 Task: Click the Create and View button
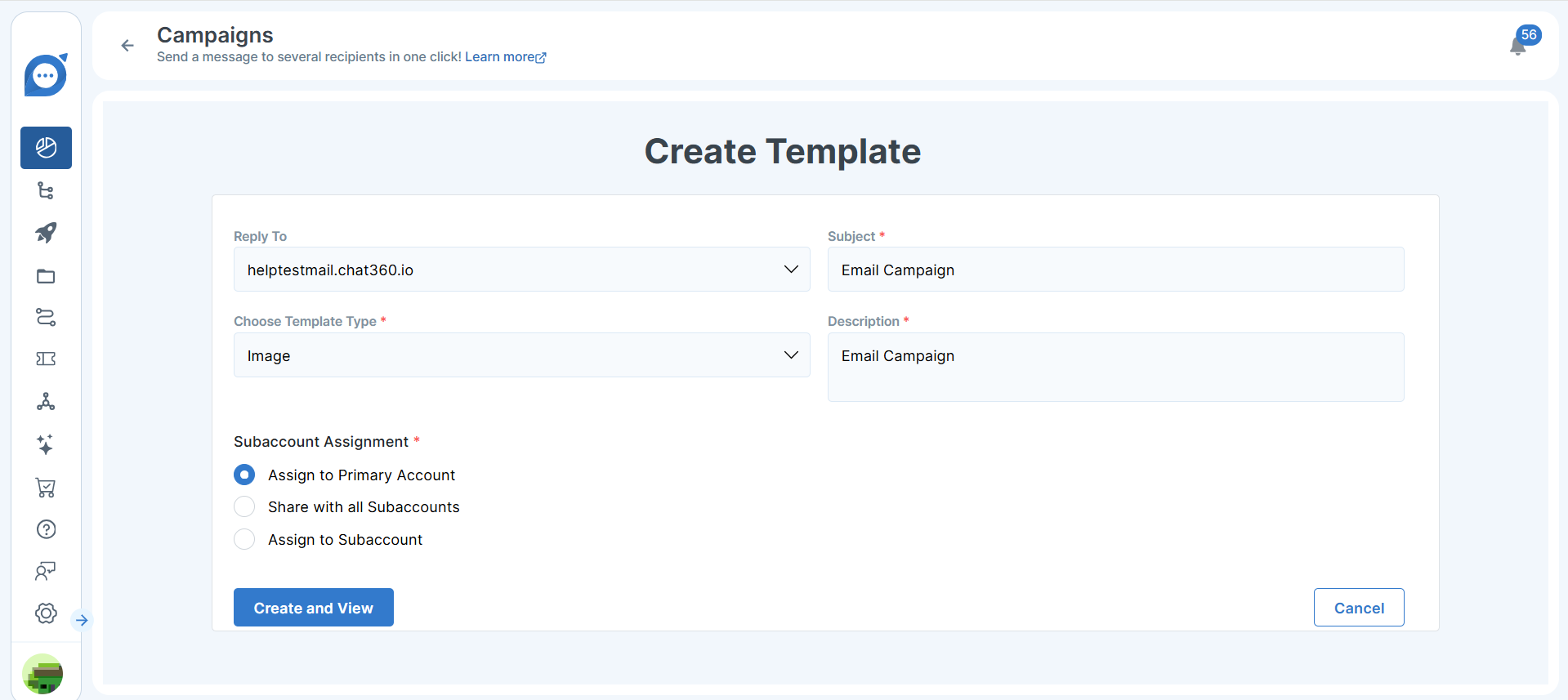coord(314,608)
